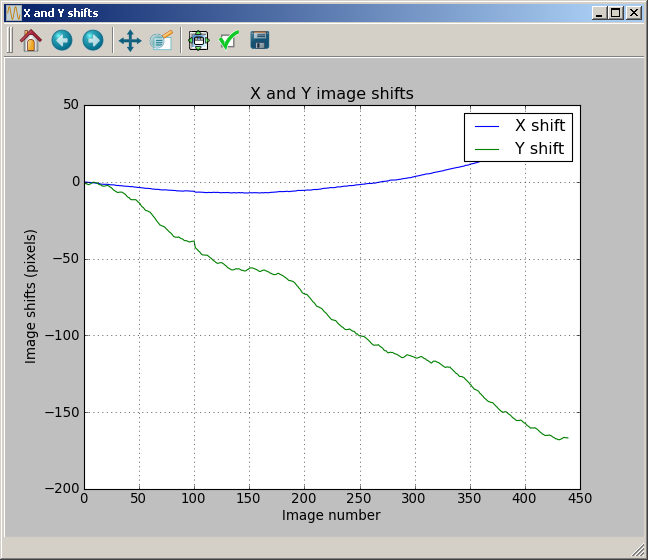This screenshot has width=648, height=560.
Task: Click the blue line sample in legend
Action: [x=487, y=126]
